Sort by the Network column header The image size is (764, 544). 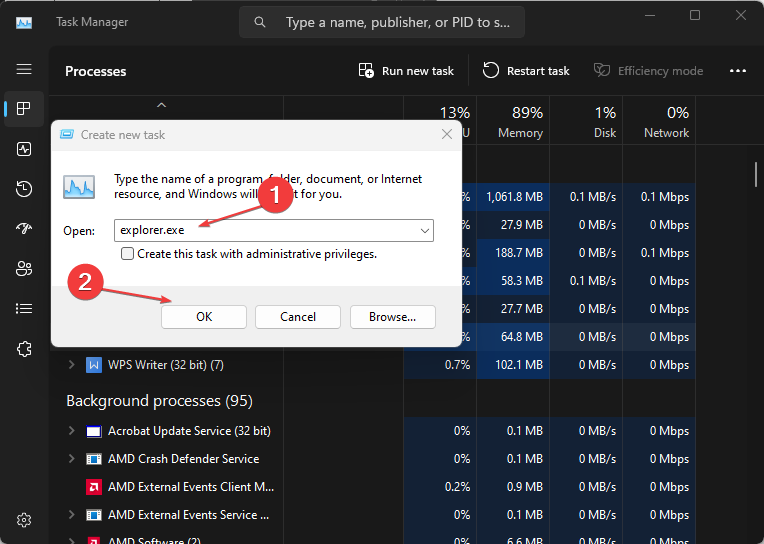coord(659,121)
